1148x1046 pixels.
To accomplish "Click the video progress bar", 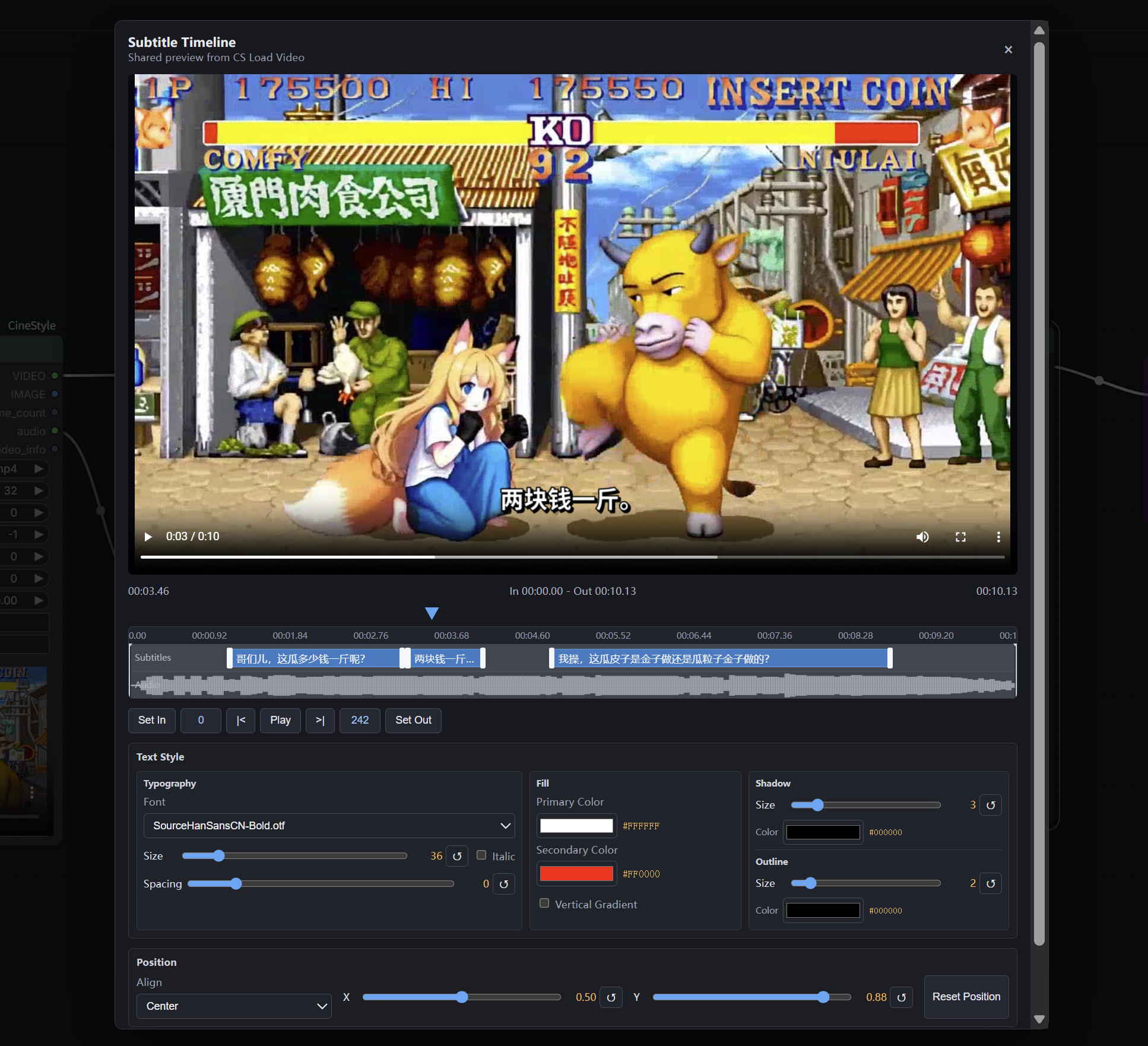I will [572, 557].
